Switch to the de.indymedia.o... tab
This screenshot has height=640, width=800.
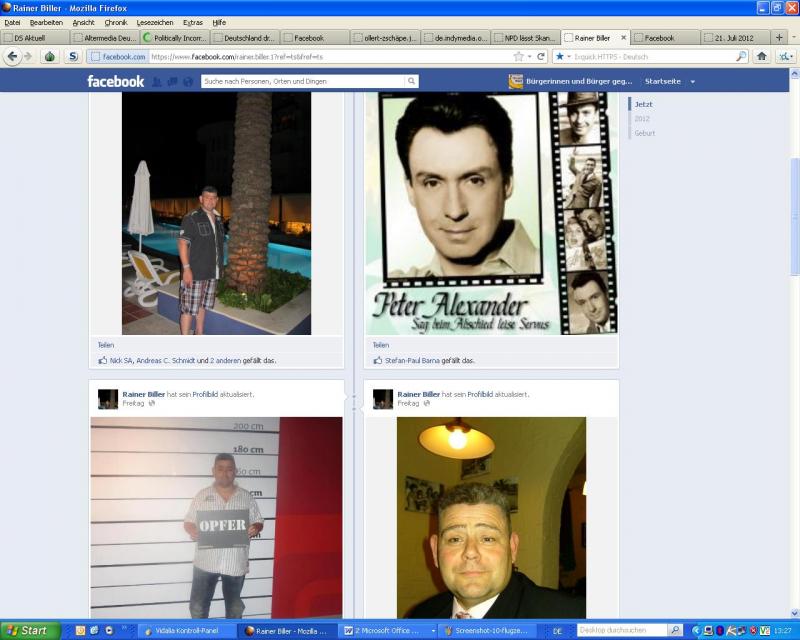455,38
